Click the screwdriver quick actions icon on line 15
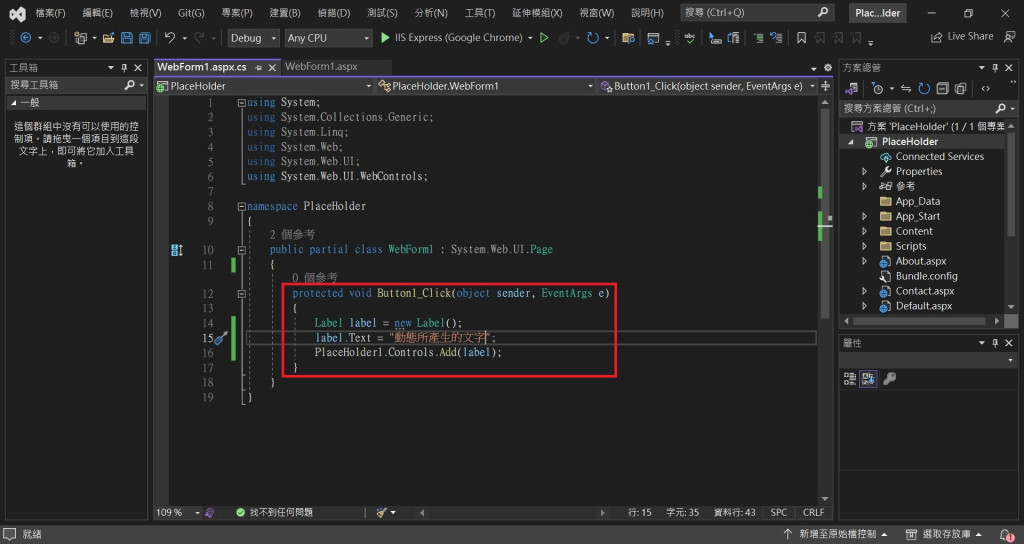Image resolution: width=1024 pixels, height=544 pixels. [x=220, y=338]
